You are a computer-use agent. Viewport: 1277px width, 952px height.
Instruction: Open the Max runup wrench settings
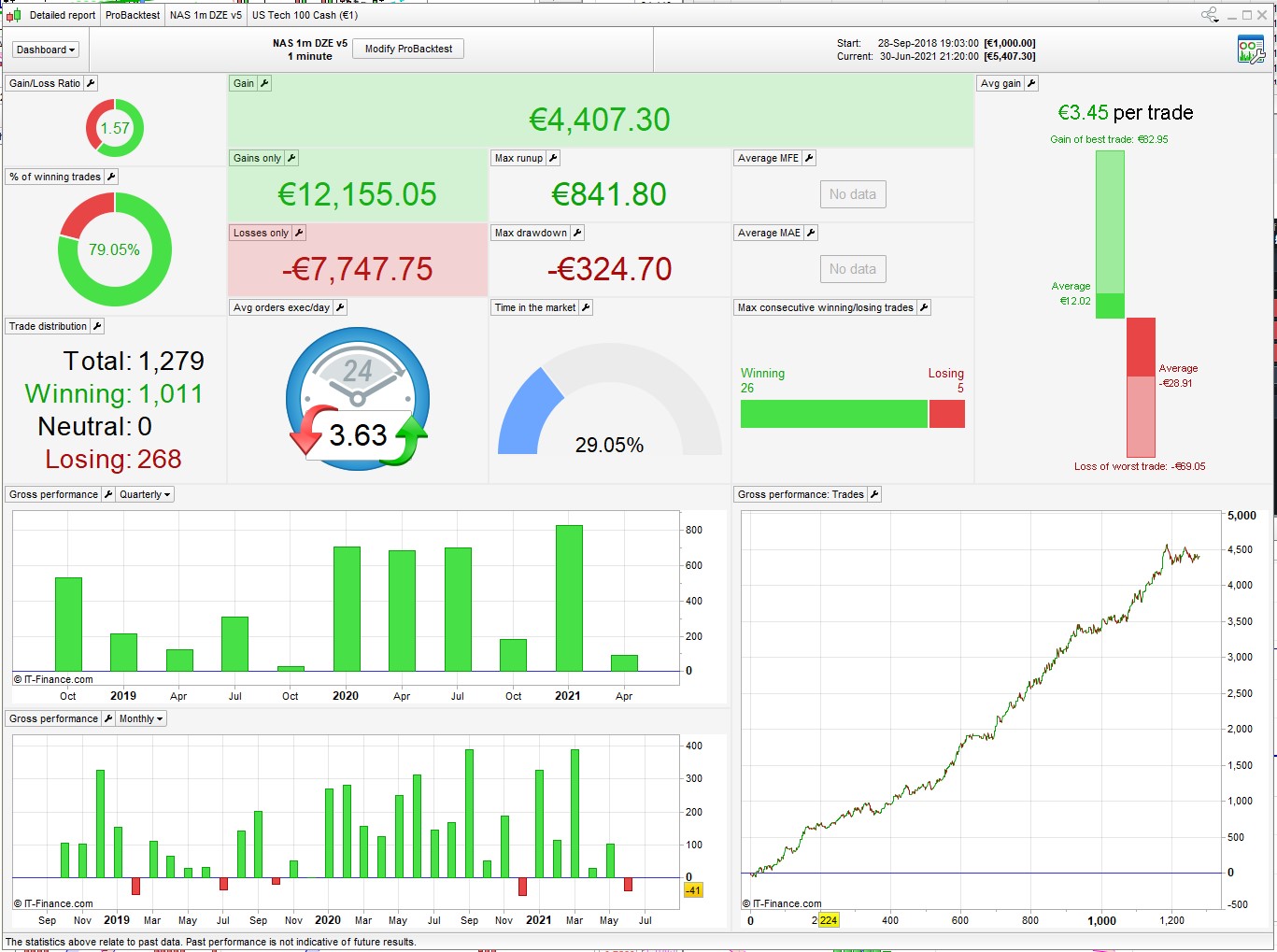[x=553, y=158]
